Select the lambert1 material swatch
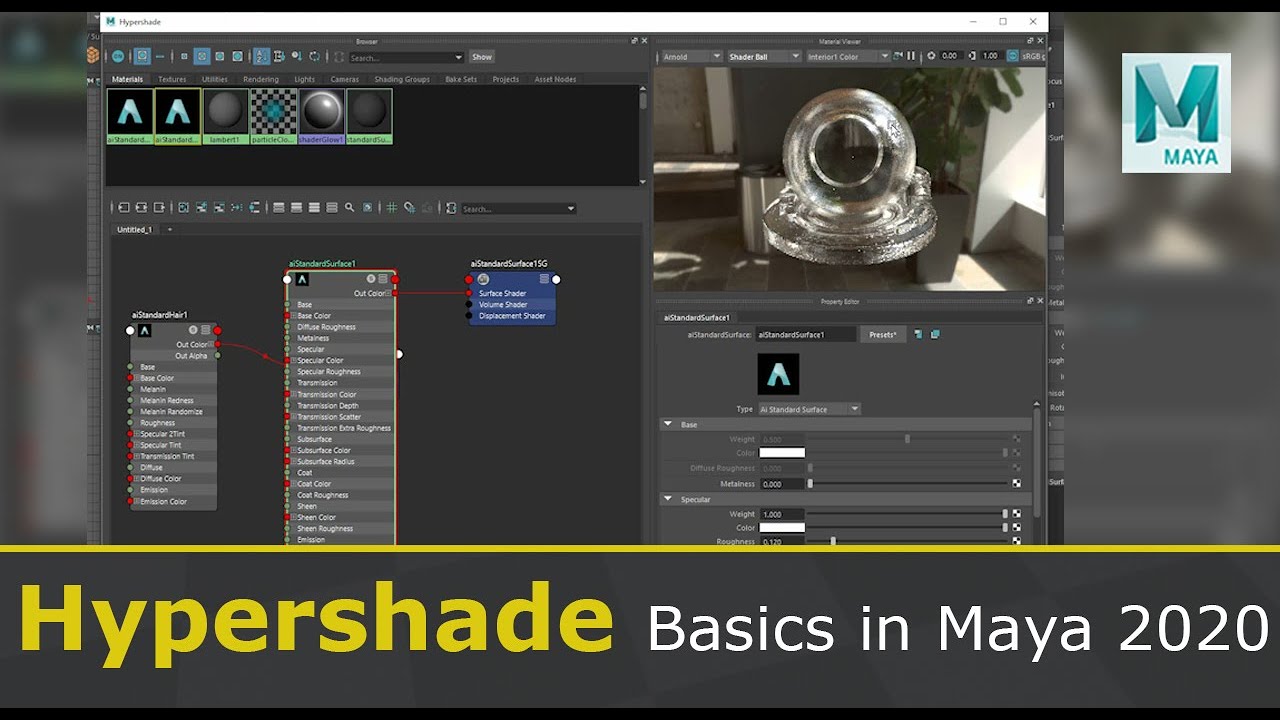 click(225, 116)
